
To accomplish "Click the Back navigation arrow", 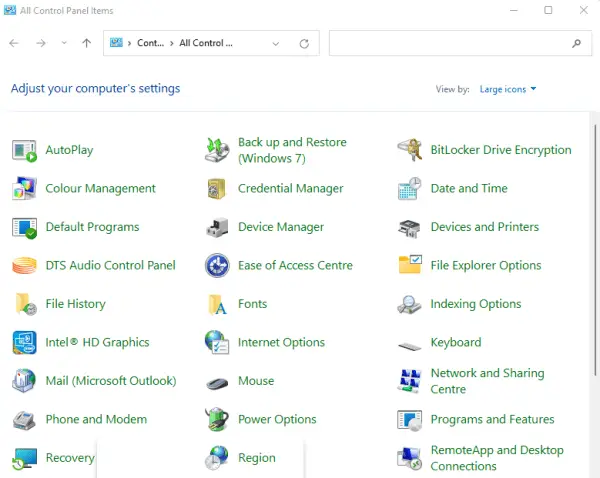I will (14, 43).
